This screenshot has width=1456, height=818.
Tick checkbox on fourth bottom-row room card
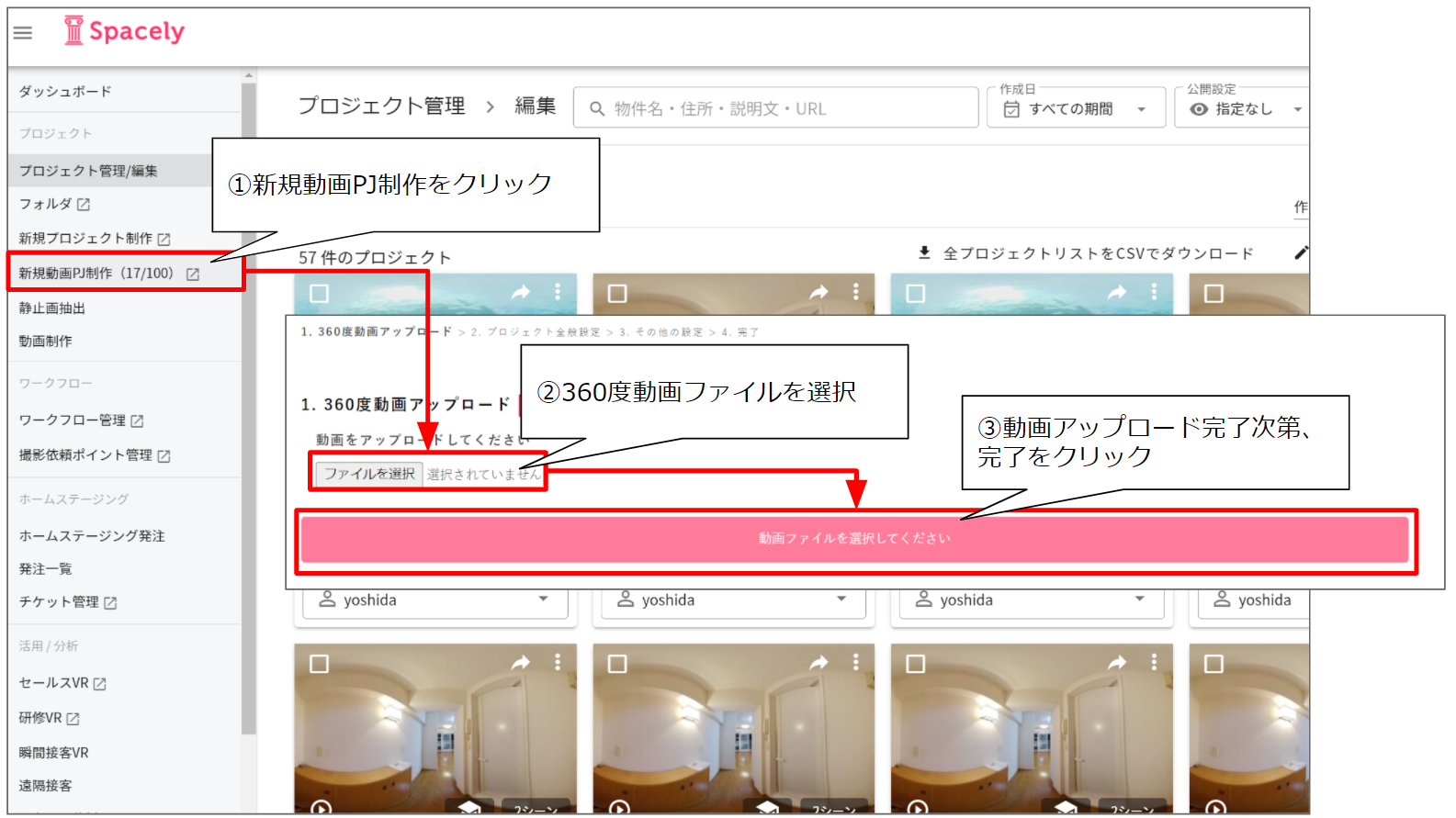pyautogui.click(x=1213, y=664)
